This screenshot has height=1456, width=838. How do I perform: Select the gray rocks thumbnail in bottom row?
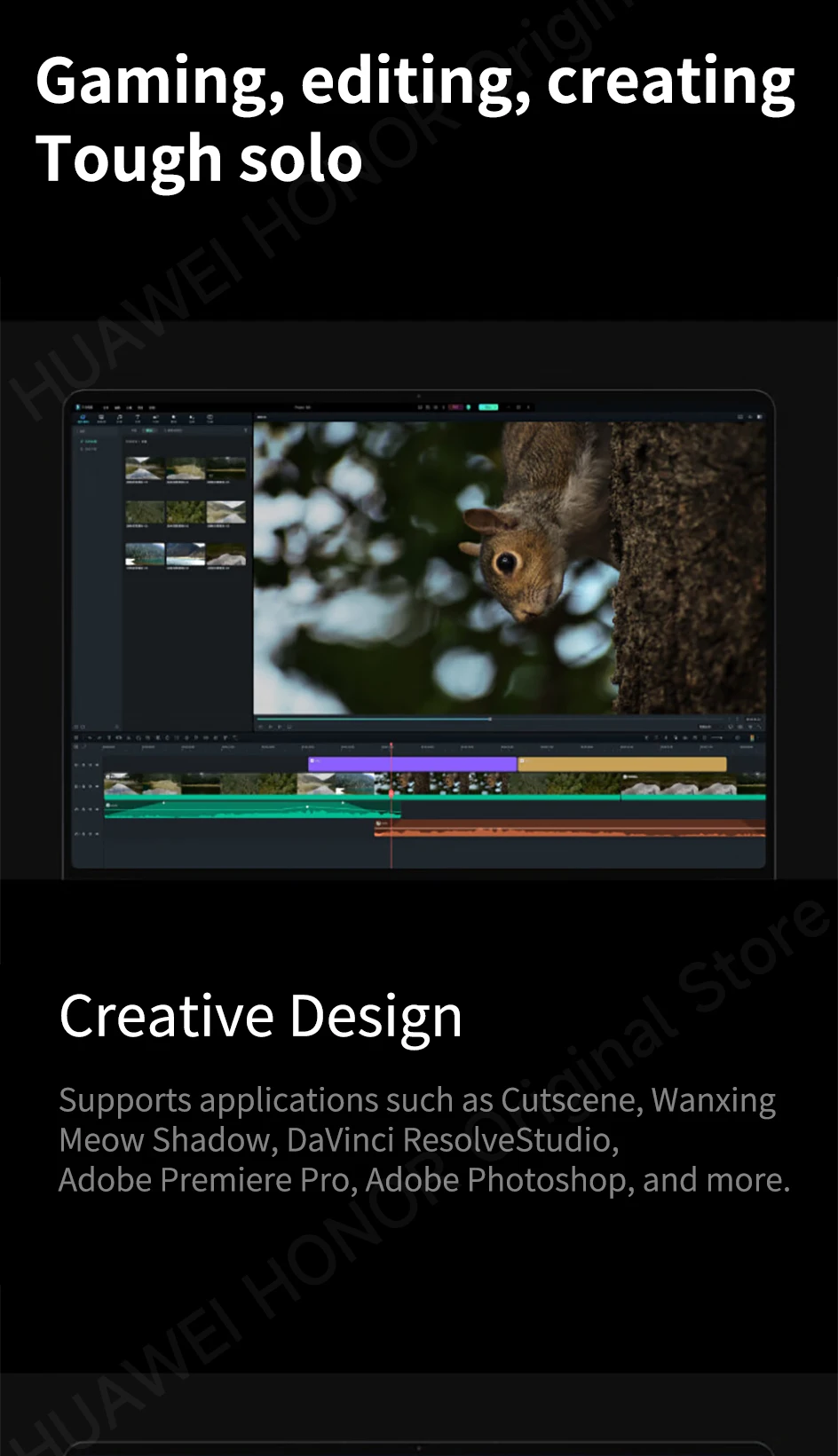pos(226,555)
